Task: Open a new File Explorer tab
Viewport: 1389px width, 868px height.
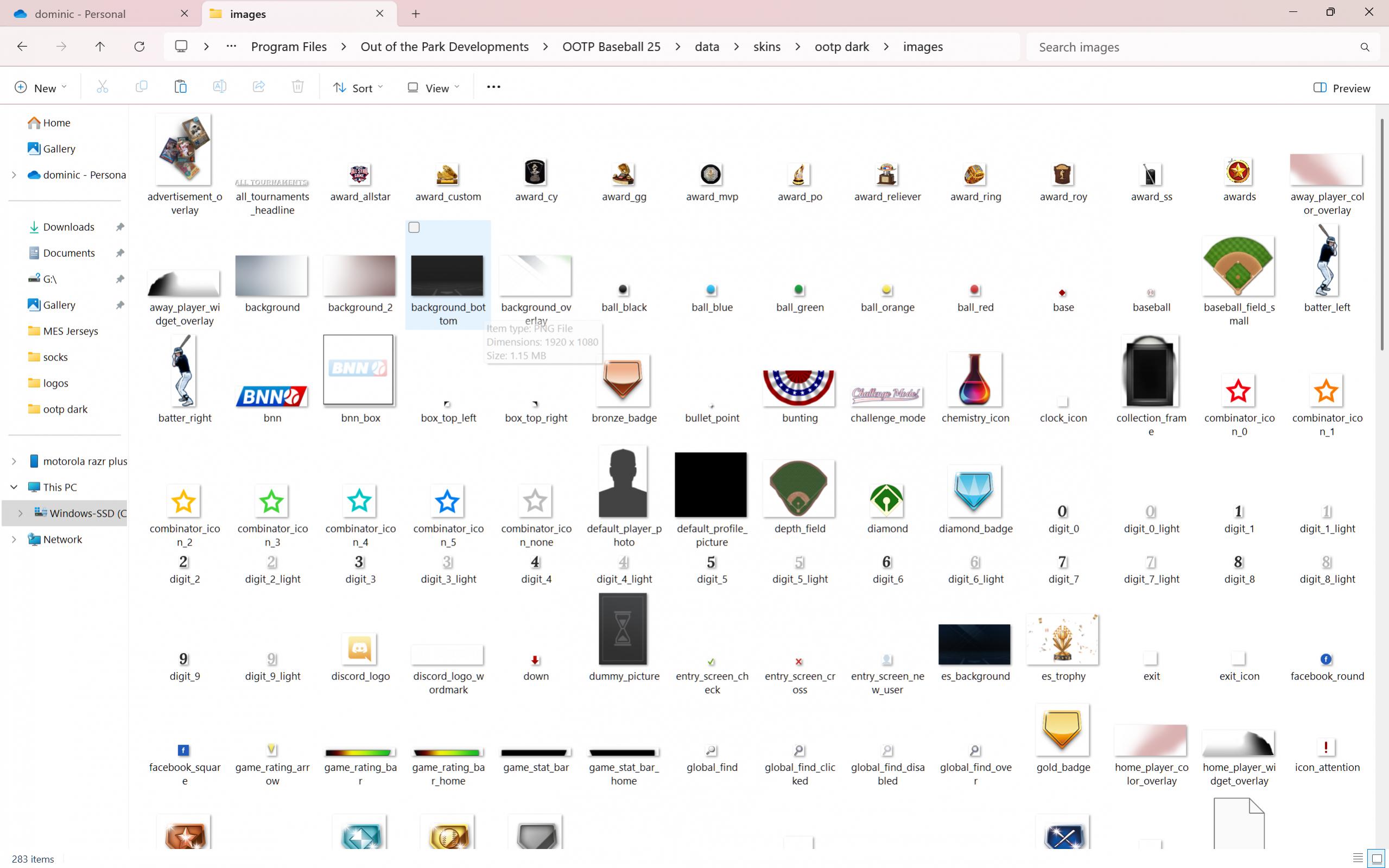Action: coord(416,14)
